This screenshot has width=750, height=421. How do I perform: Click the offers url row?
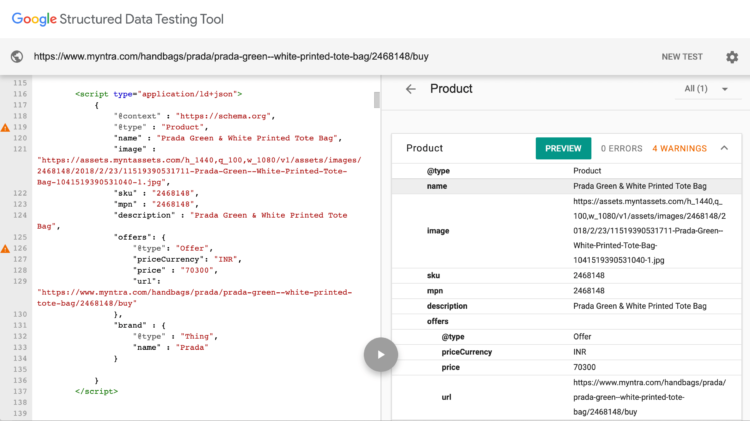(567, 397)
